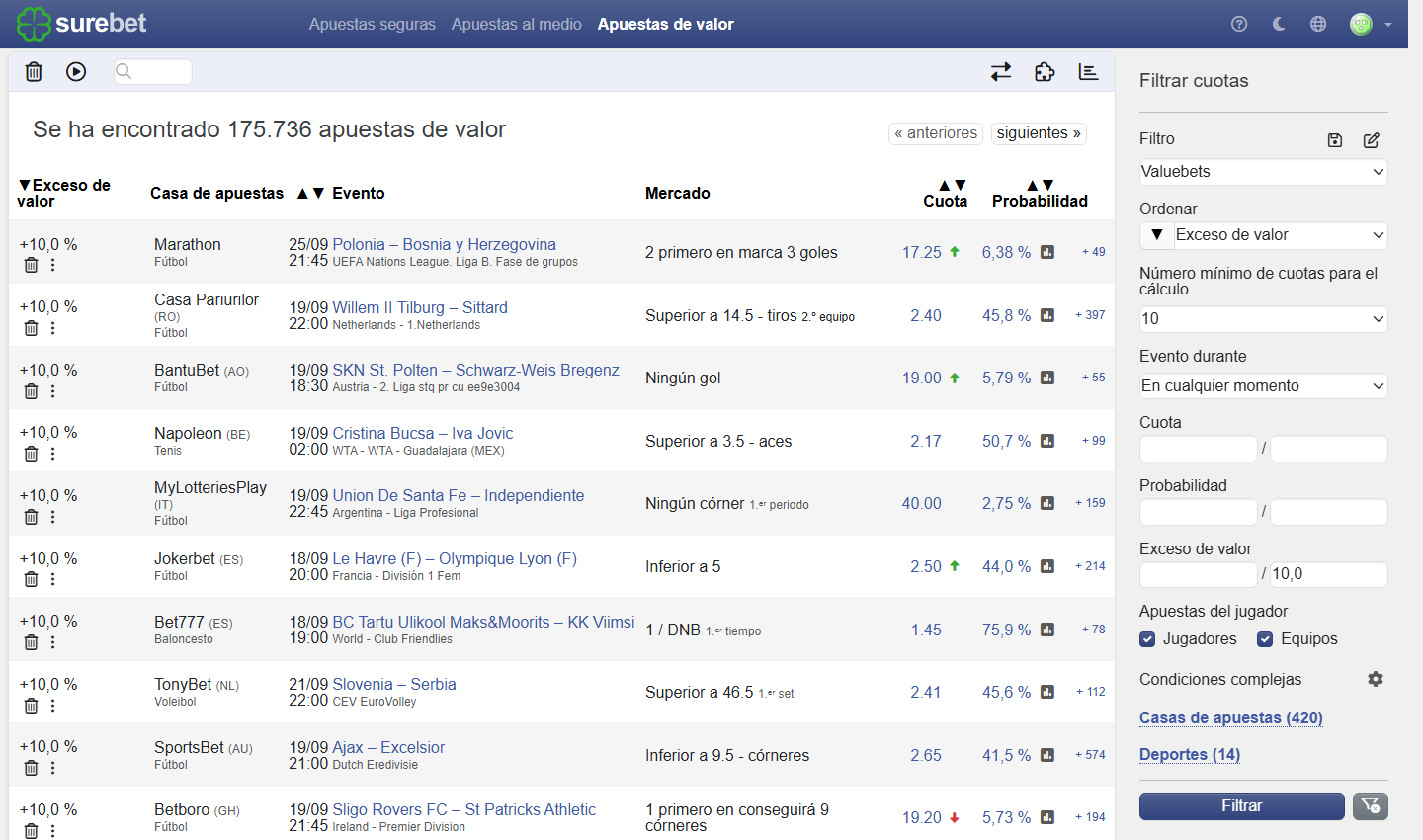Click the swap arrows toolbar icon
Screen dimensions: 1423x840
(x=1001, y=71)
